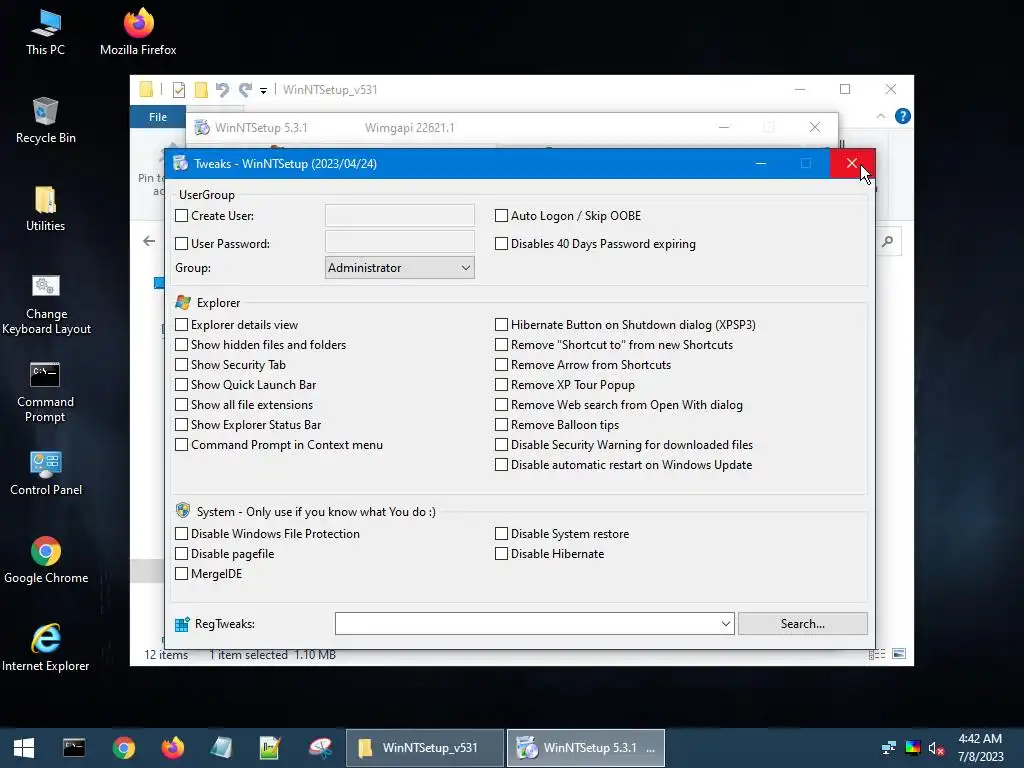Click Properties checkmark icon in Explorer title bar
Screen dimensions: 1024x768
point(179,90)
